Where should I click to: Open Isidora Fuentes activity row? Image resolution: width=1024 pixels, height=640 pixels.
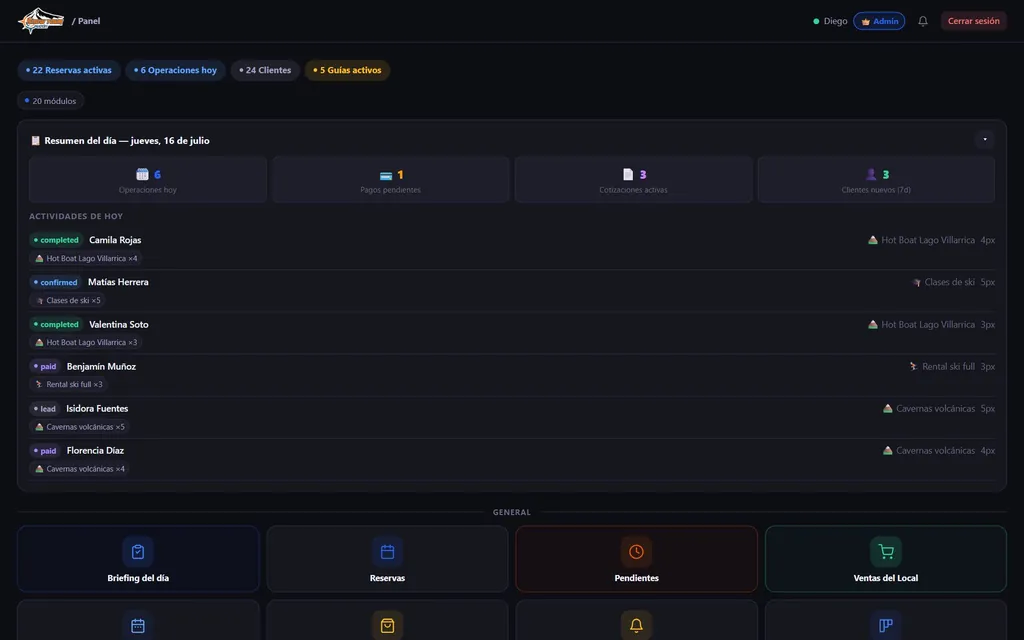pyautogui.click(x=512, y=417)
